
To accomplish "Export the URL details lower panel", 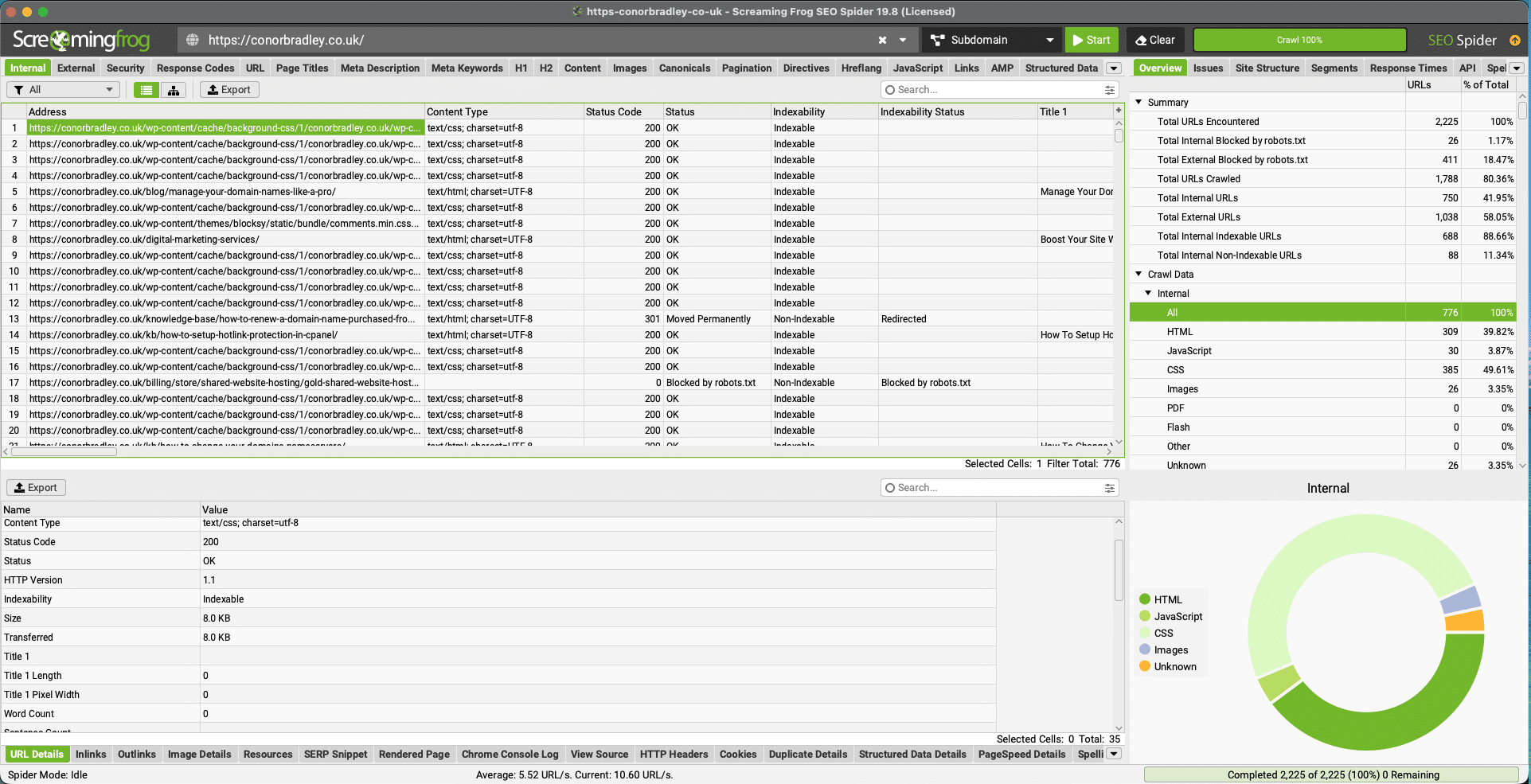I will pos(36,488).
